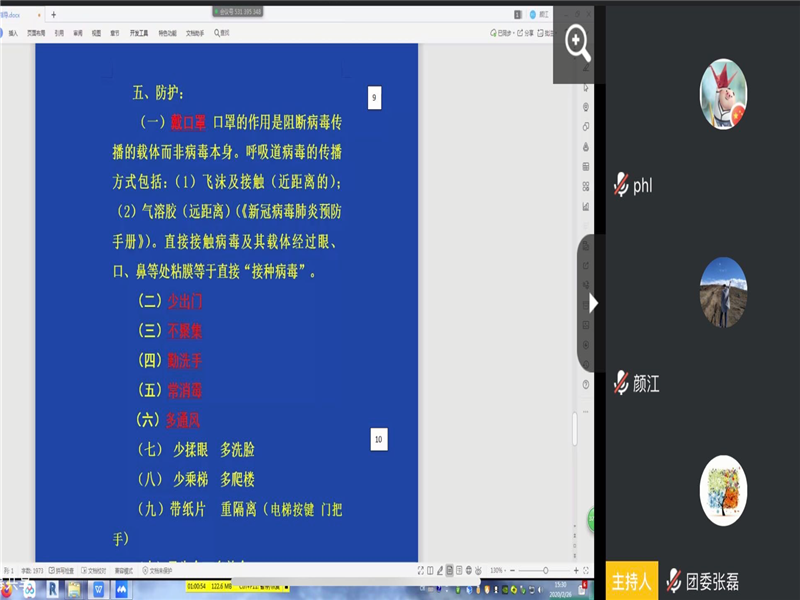Click the location pin icon in sidebar
The height and width of the screenshot is (600, 800).
pos(586,107)
